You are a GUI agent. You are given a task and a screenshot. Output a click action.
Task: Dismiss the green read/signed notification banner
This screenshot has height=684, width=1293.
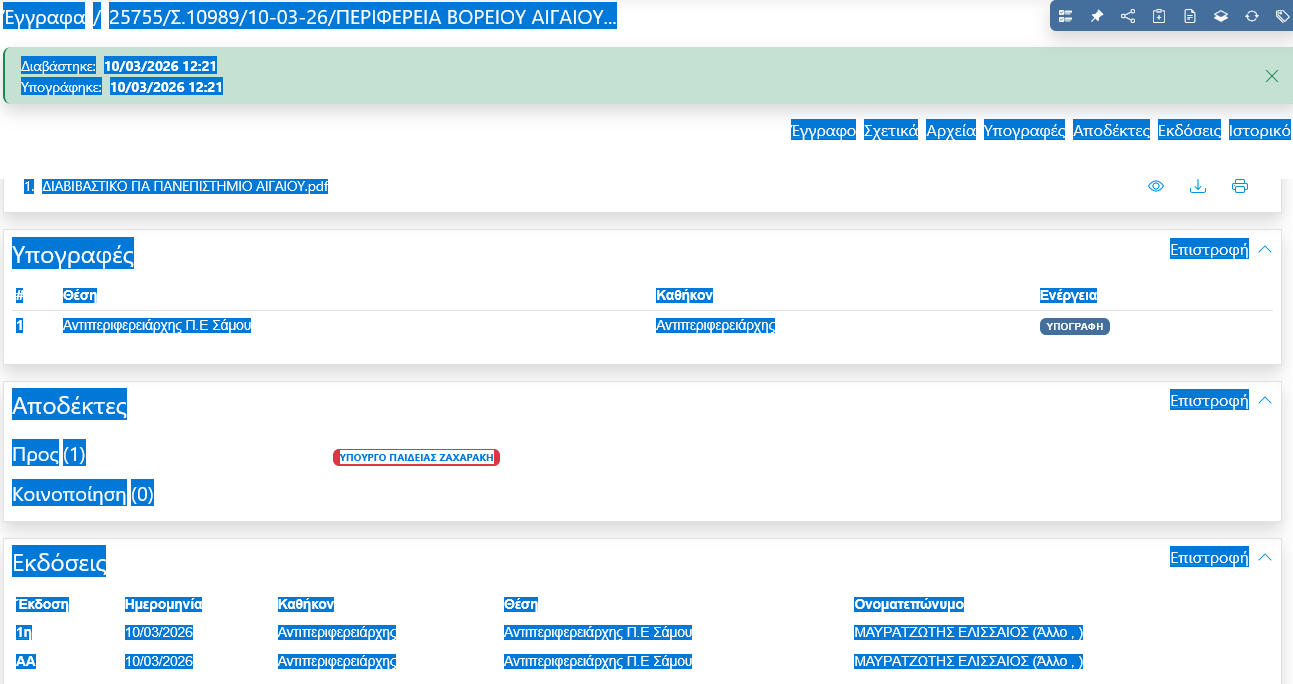coord(1272,76)
